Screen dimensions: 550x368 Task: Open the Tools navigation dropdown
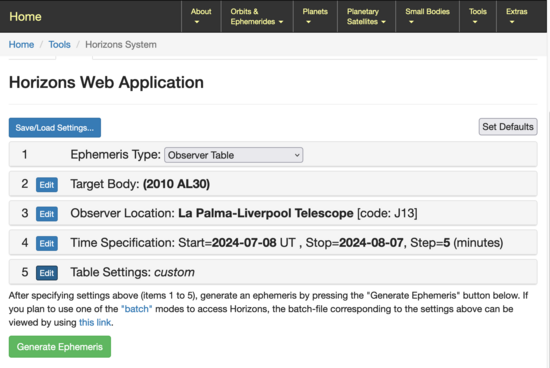tap(478, 16)
